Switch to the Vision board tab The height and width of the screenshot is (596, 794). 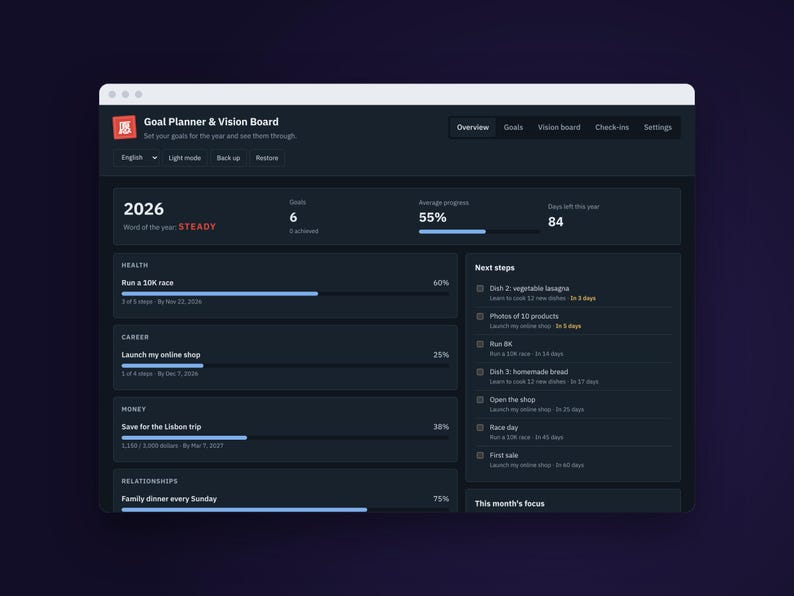pyautogui.click(x=559, y=128)
